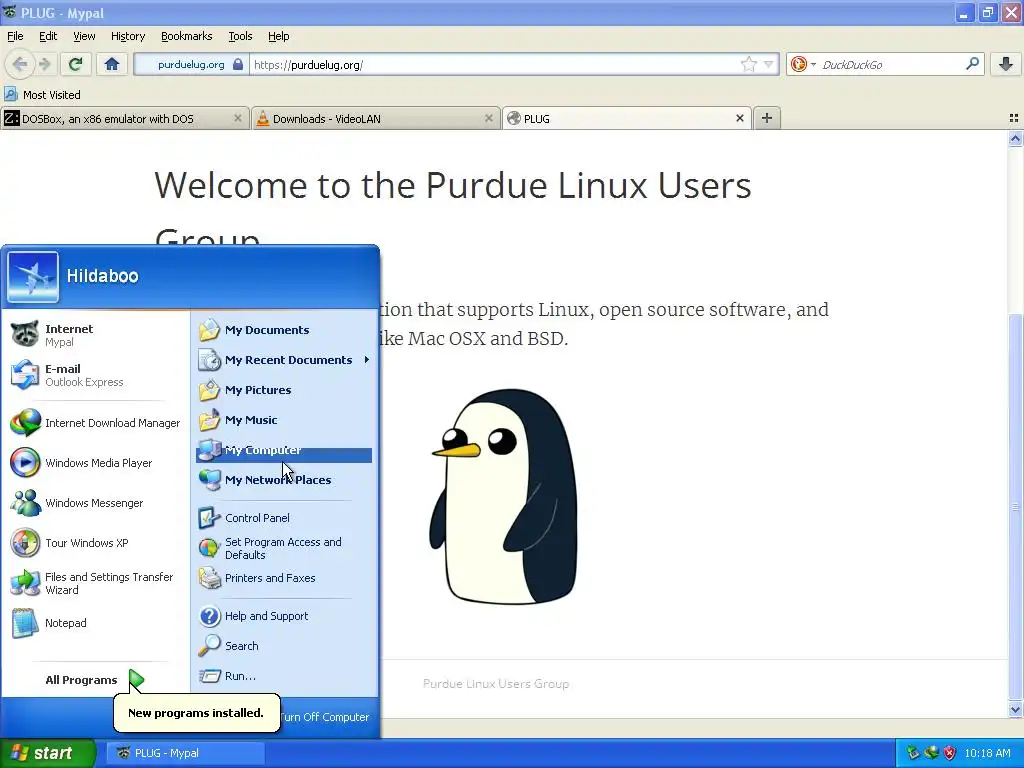Click the page scrollbar up arrow
1024x768 pixels.
click(1015, 138)
